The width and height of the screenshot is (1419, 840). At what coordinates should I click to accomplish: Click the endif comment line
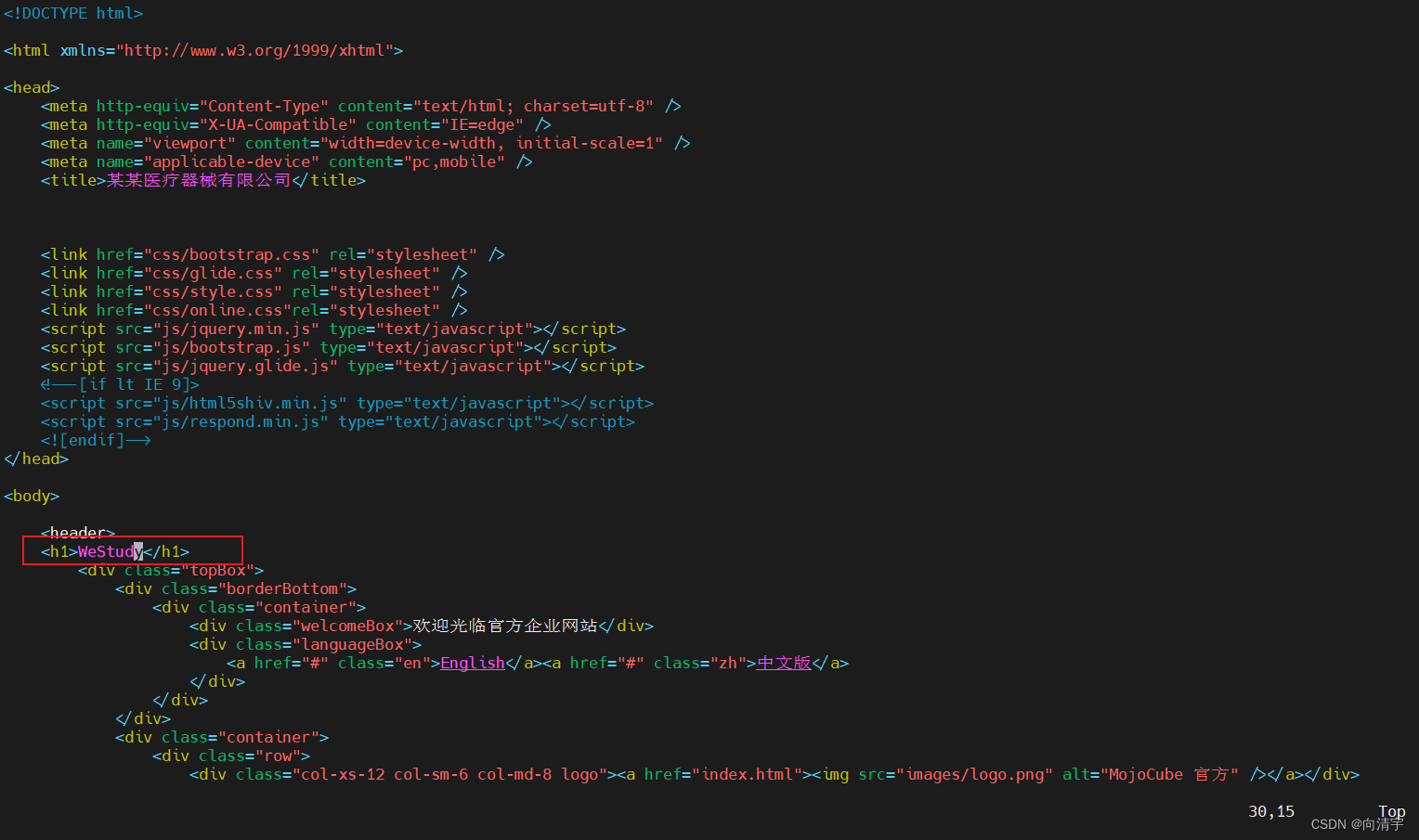pos(96,440)
